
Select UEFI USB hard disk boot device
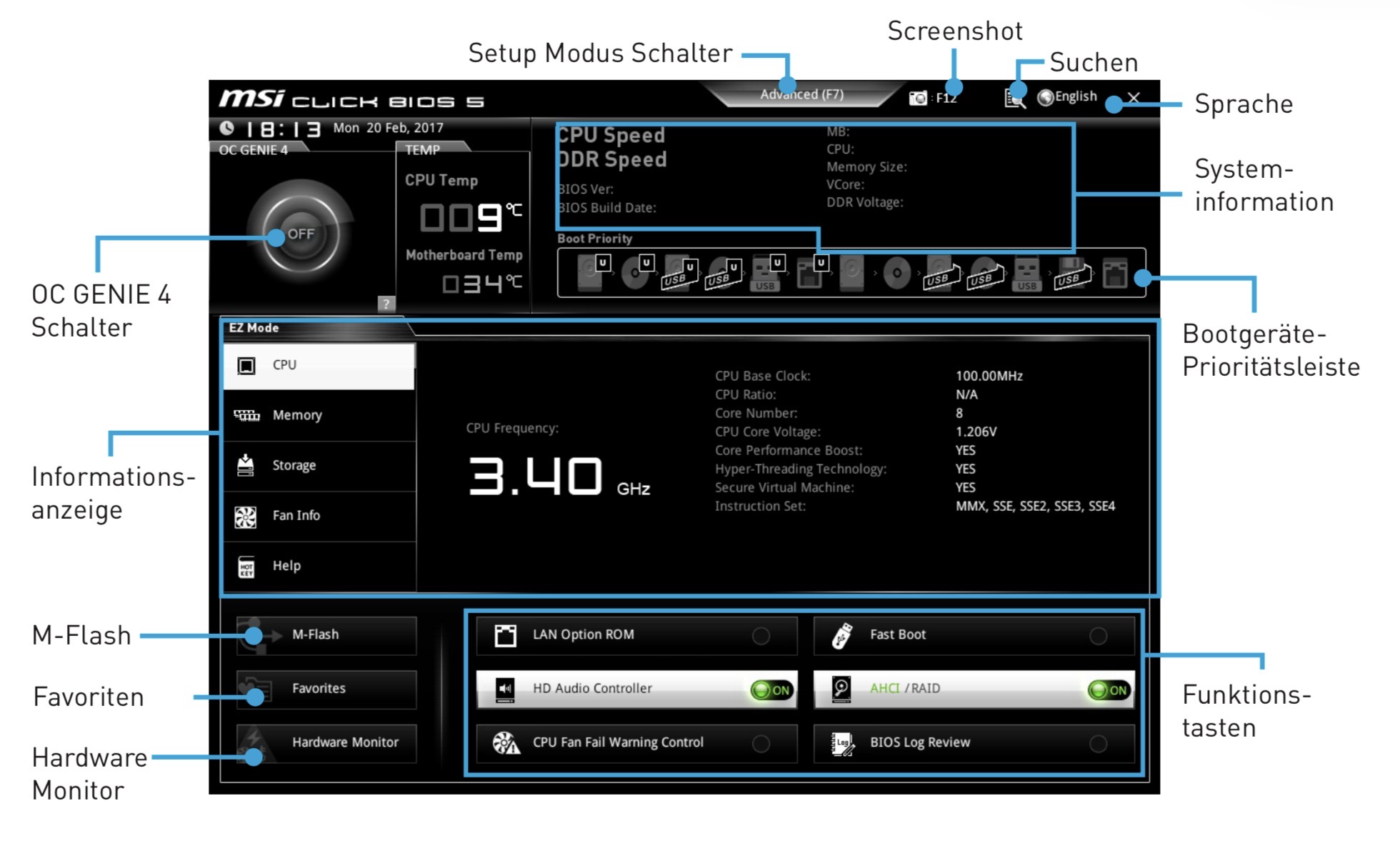(x=679, y=272)
